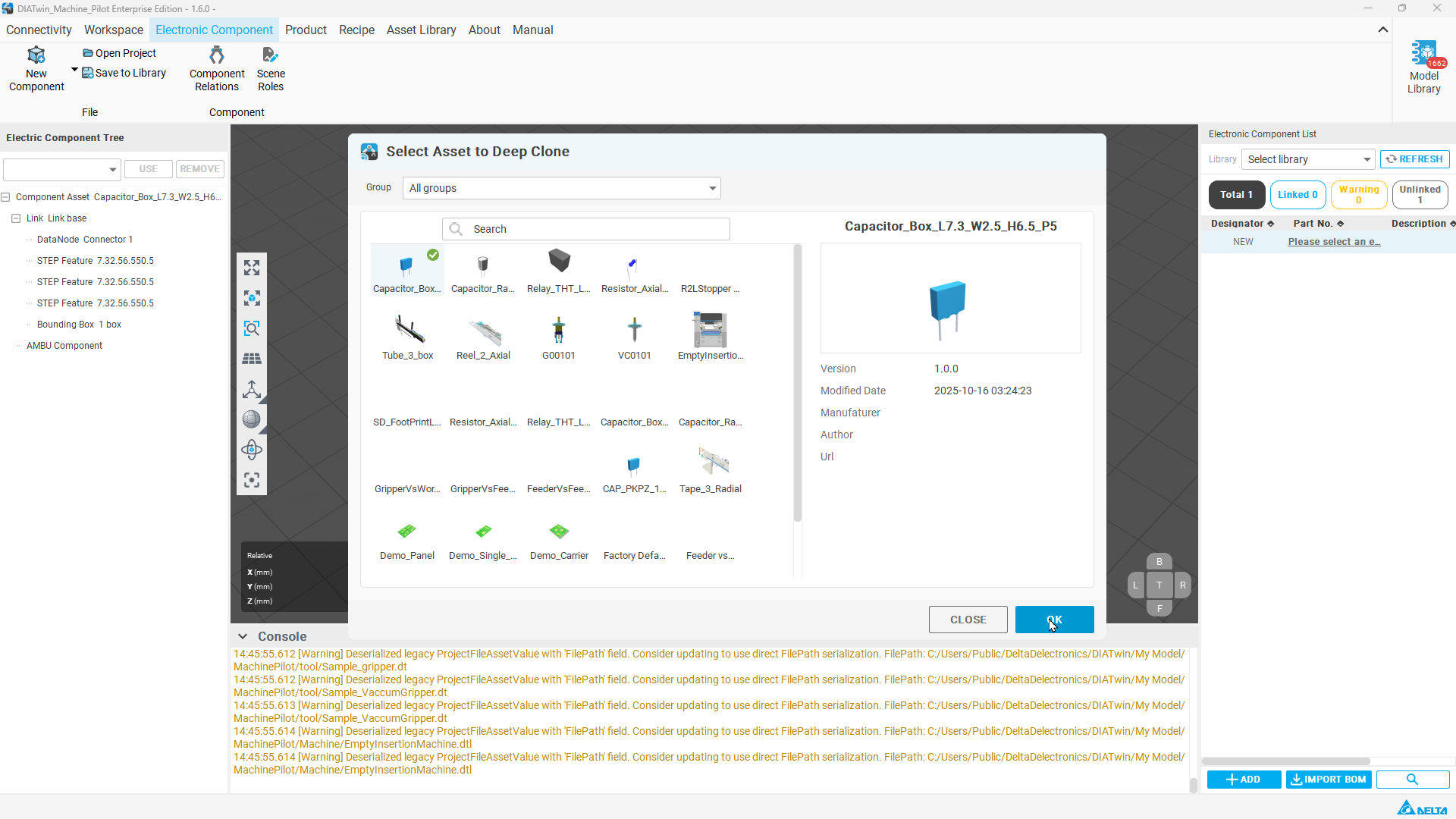Switch to Front view with F button
This screenshot has height=819, width=1456.
tap(1159, 608)
